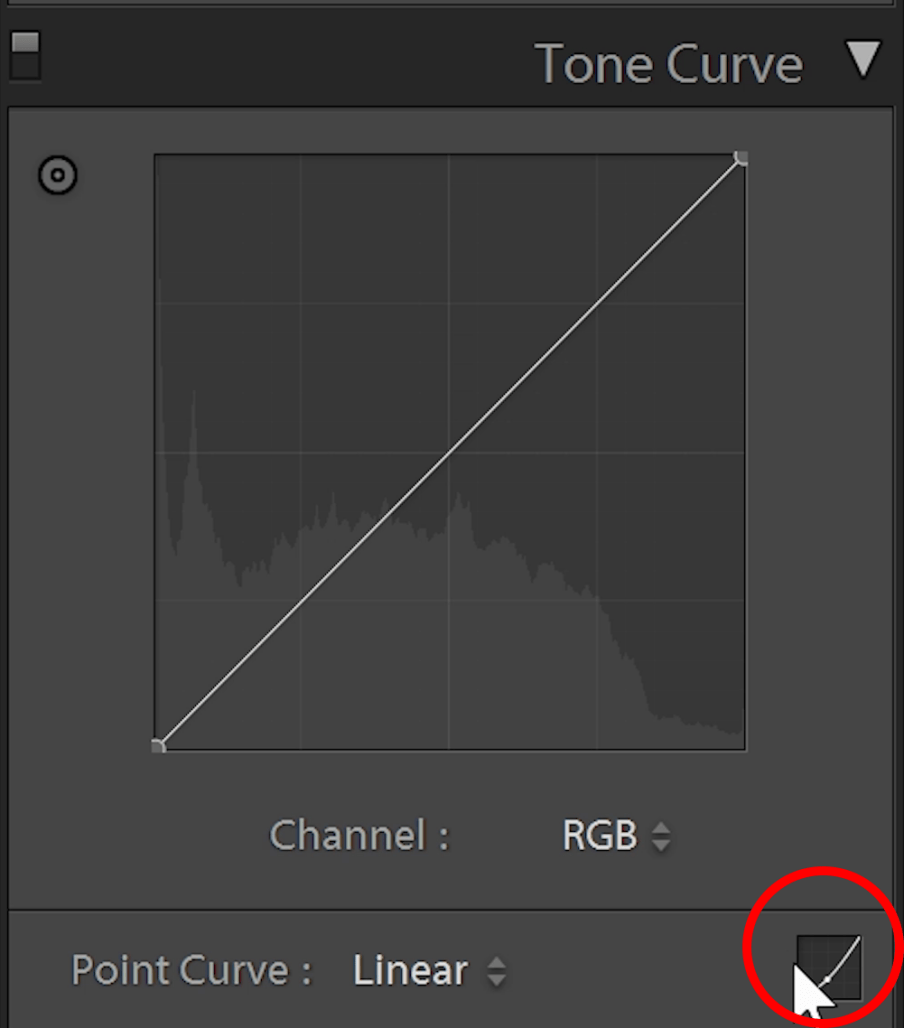904x1028 pixels.
Task: Add a point on the curve's upper-quarter gridline crossing
Action: (597, 303)
